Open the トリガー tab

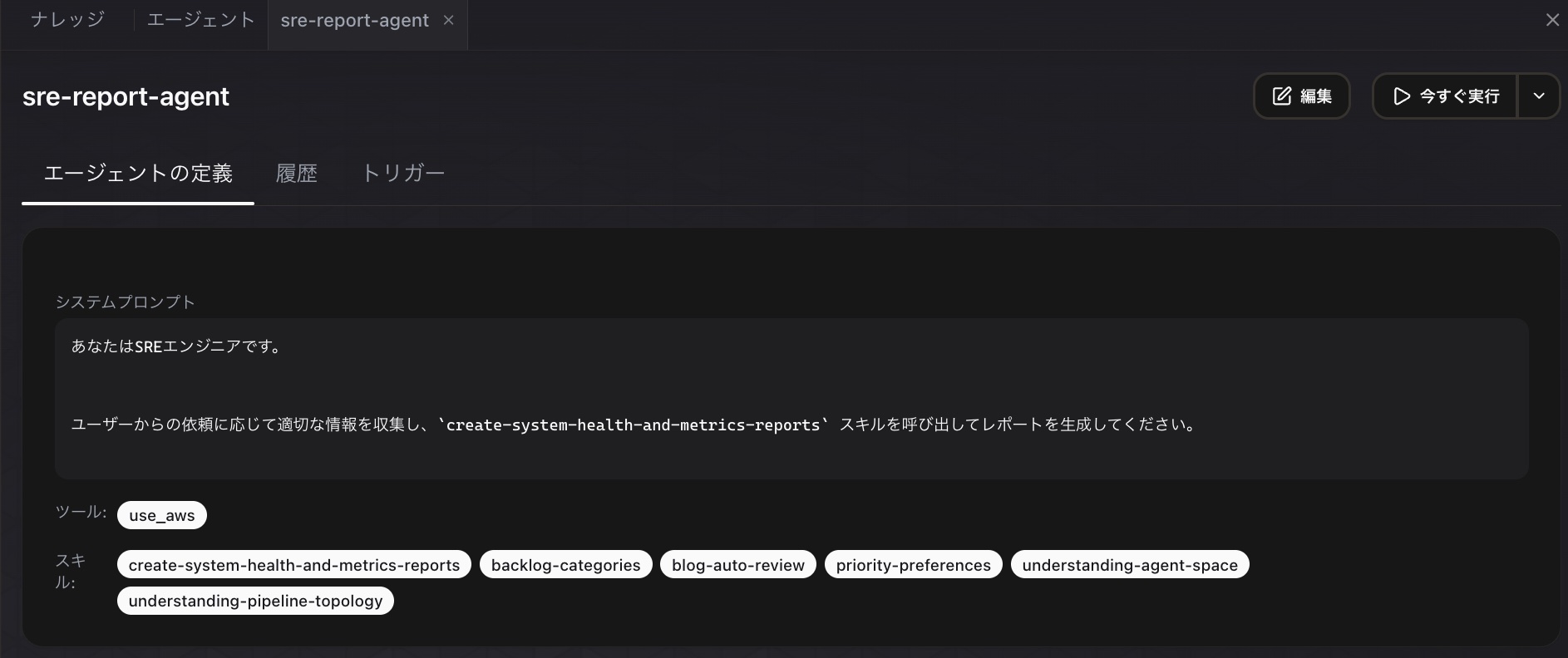pos(403,173)
